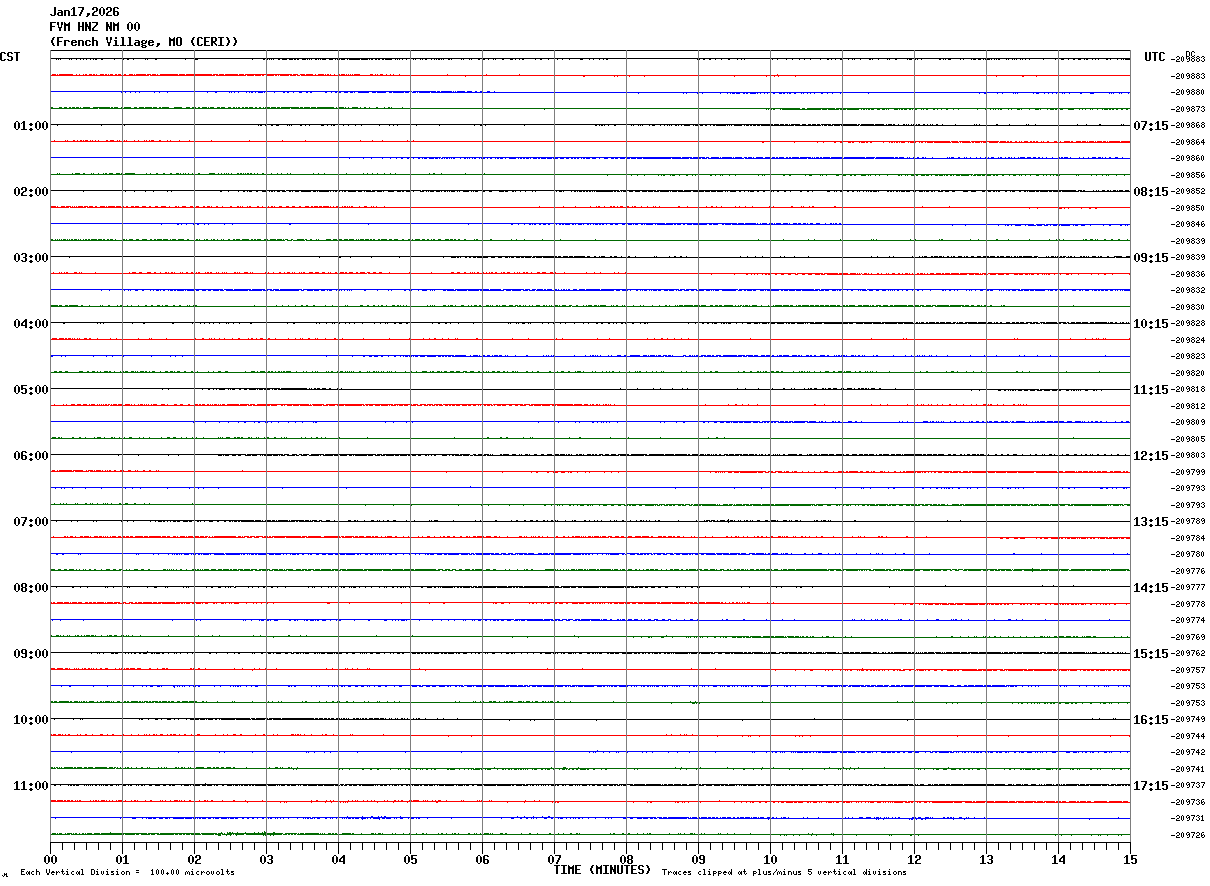Click the CST time label '11:00'
This screenshot has height=886, width=1210.
(30, 785)
